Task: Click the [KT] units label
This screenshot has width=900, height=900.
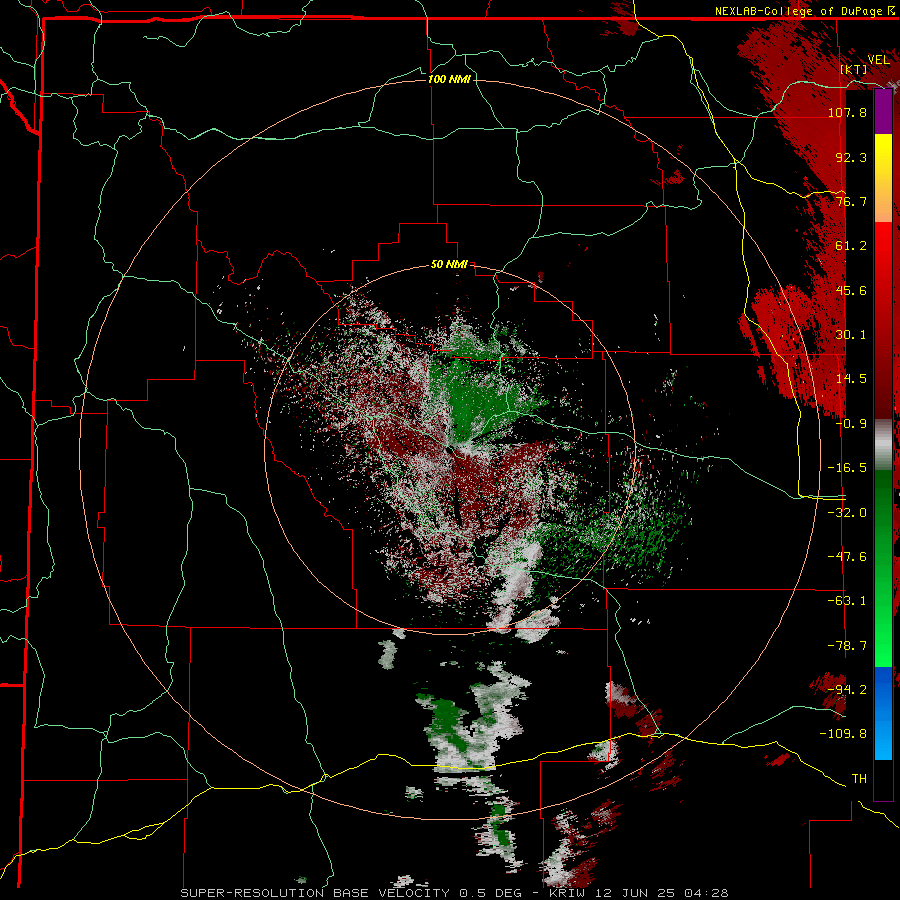Action: point(854,69)
